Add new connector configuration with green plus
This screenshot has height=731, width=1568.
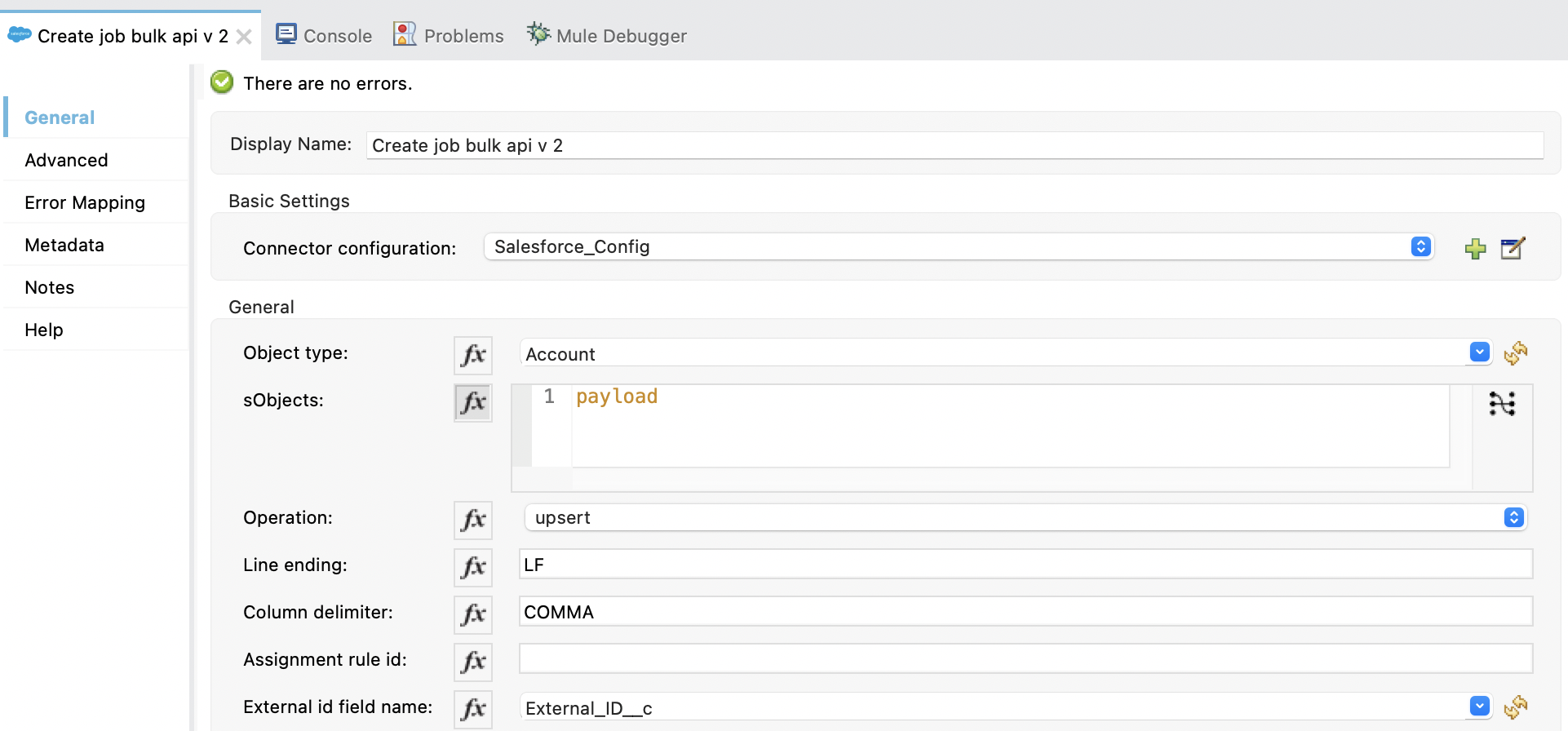pyautogui.click(x=1475, y=248)
